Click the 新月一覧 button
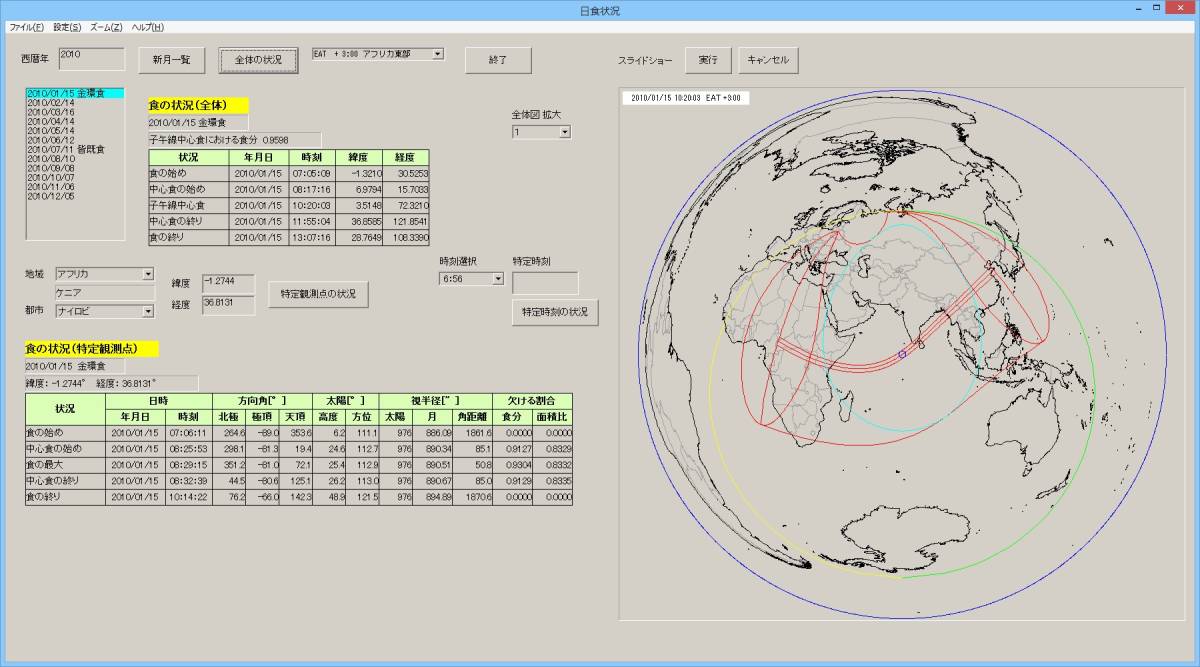The height and width of the screenshot is (667, 1200). pos(171,60)
